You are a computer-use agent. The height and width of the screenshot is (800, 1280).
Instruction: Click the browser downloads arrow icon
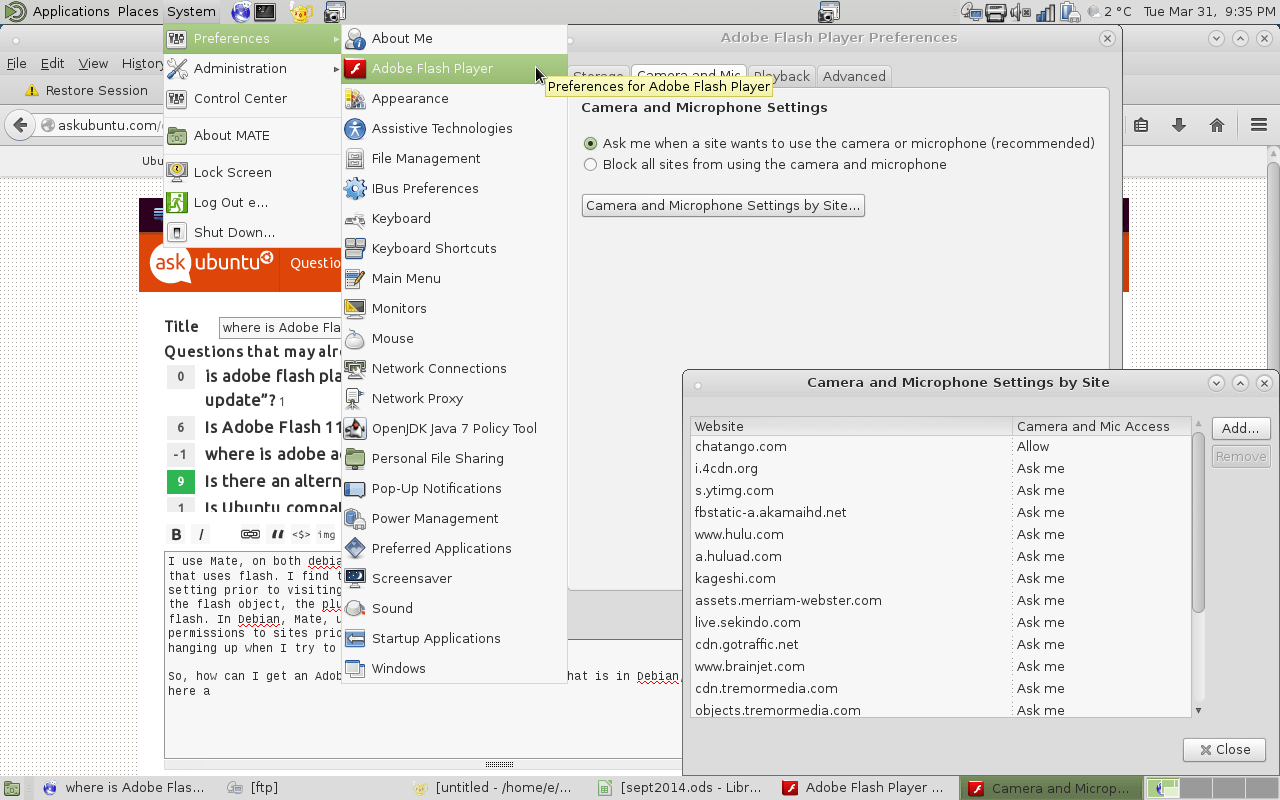(x=1179, y=125)
